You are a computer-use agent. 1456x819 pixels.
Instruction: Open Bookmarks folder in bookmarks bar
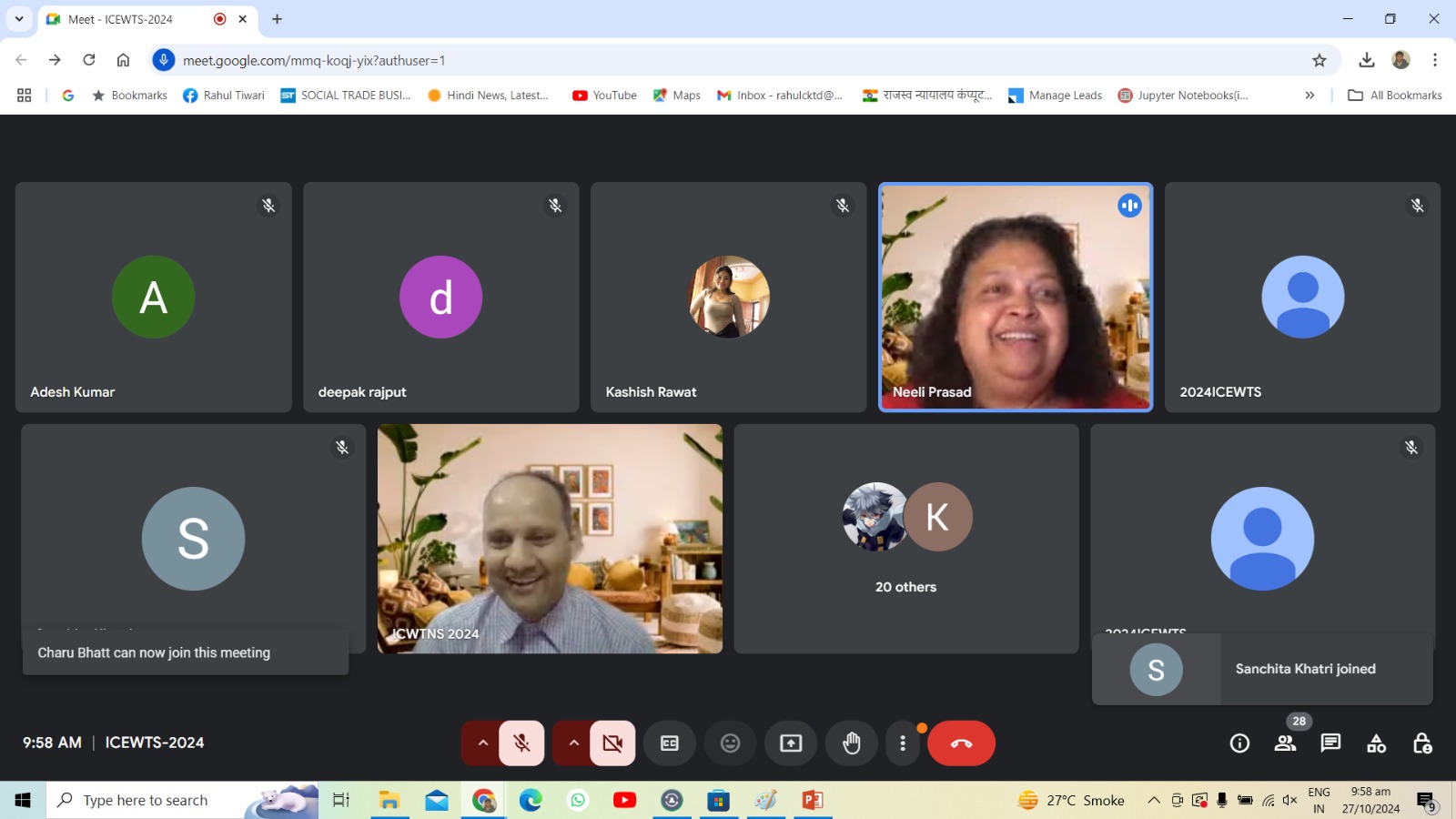click(x=129, y=95)
